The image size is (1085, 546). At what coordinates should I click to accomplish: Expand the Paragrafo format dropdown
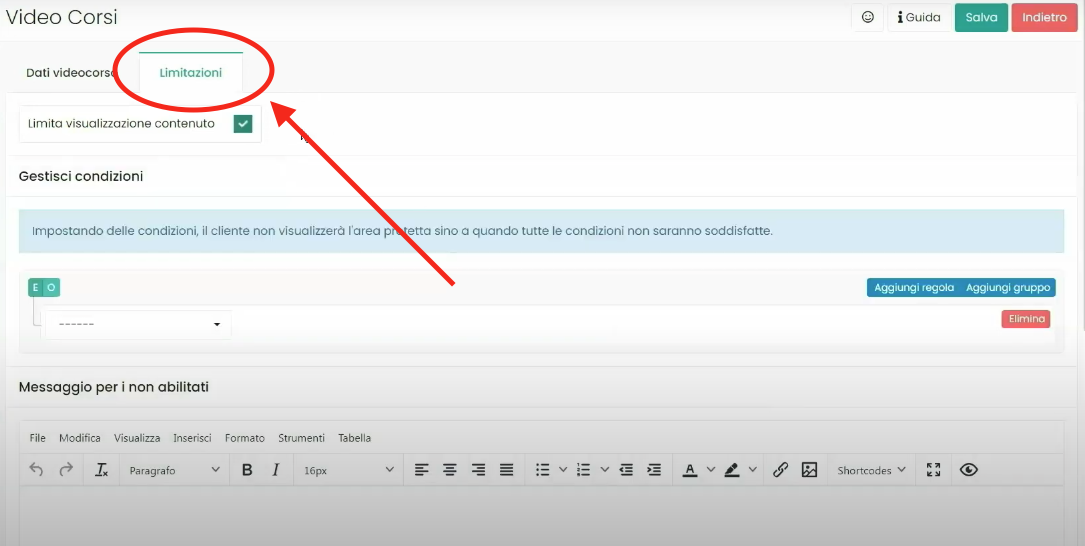[174, 470]
